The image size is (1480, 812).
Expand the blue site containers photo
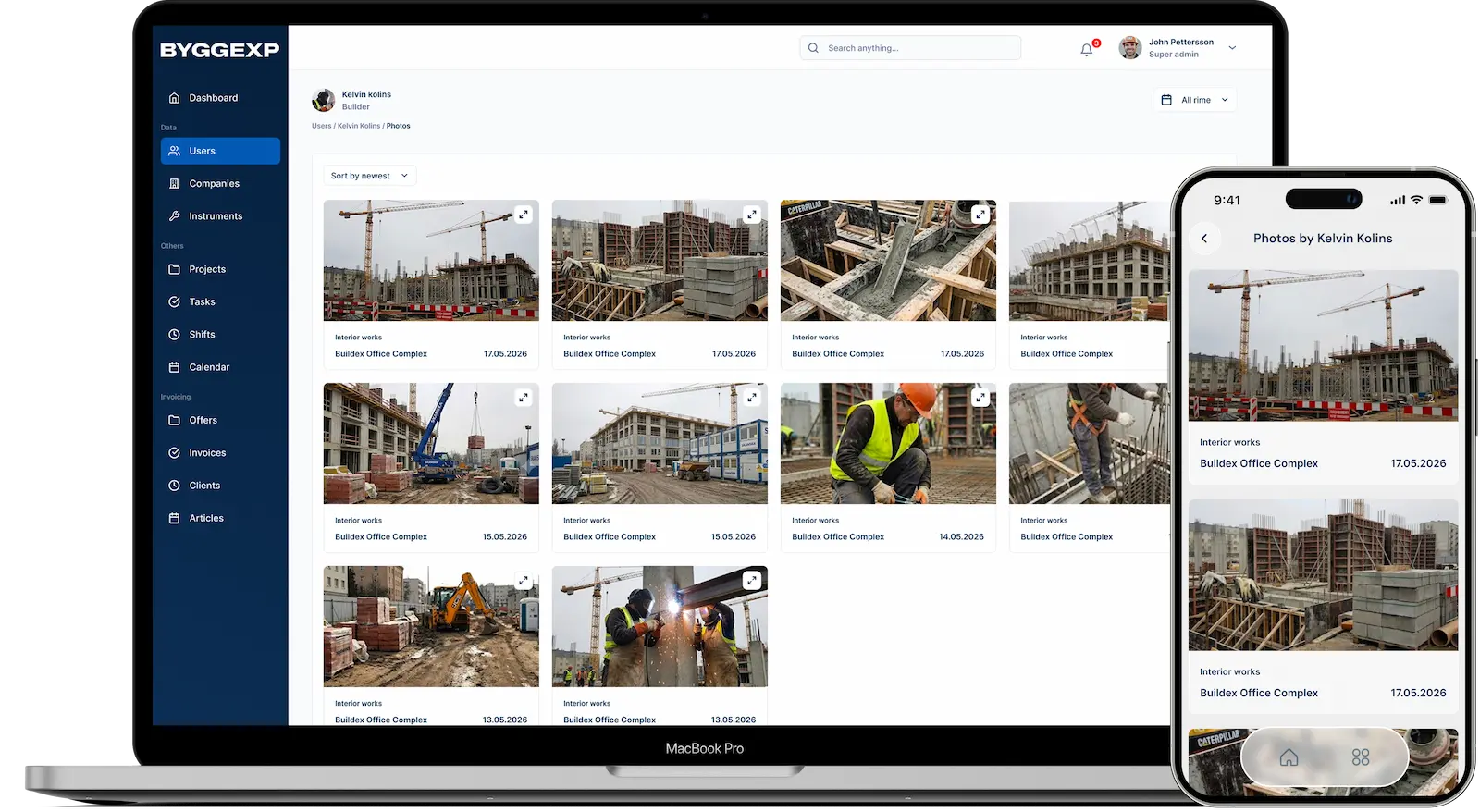point(752,398)
